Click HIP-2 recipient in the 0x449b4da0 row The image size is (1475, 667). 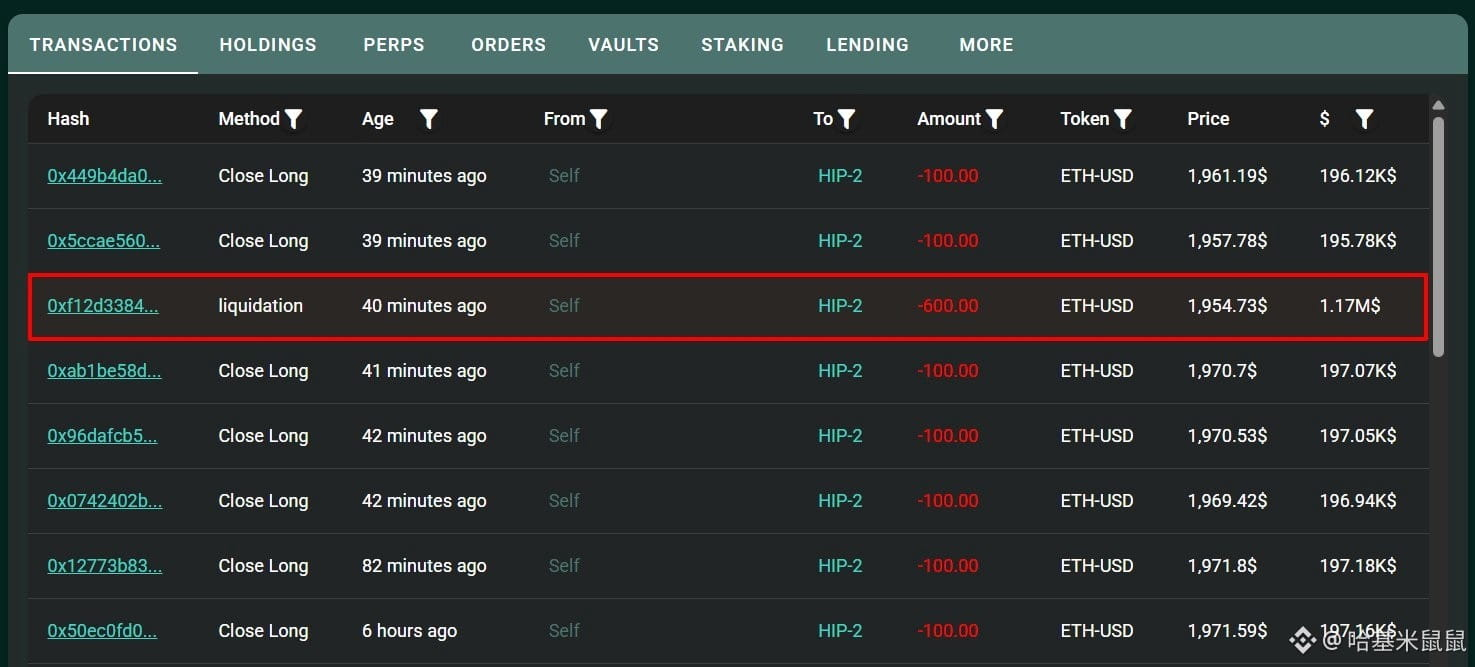click(x=840, y=176)
